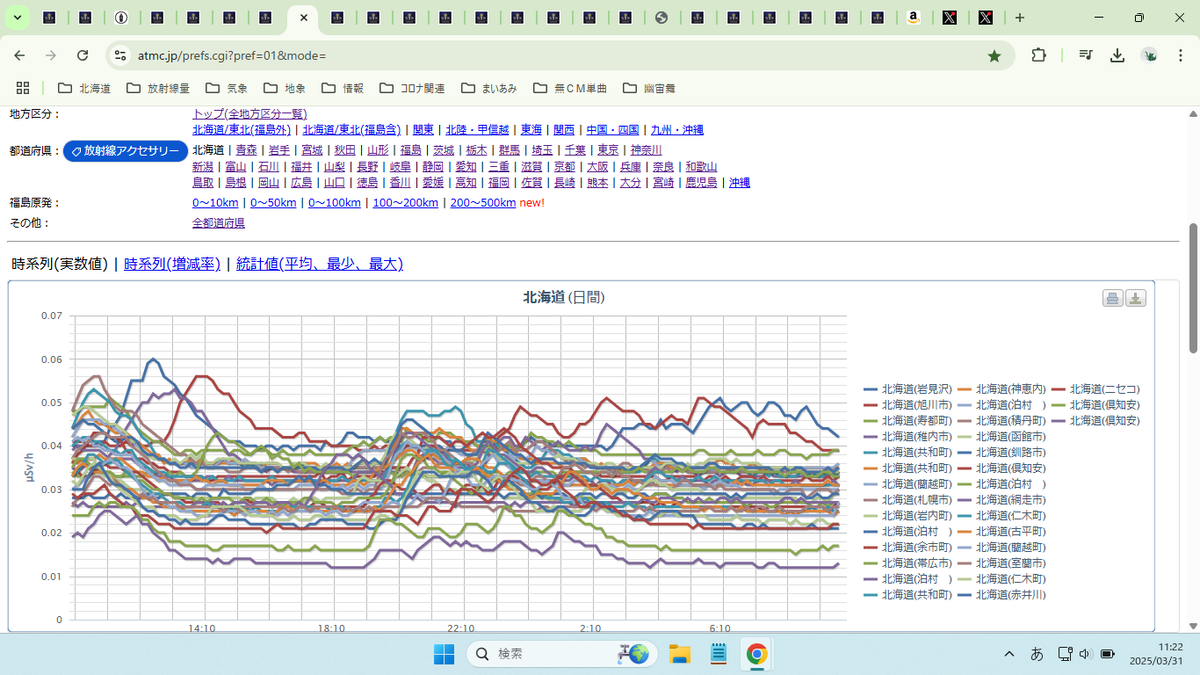Reload the page
1200x675 pixels.
(83, 56)
